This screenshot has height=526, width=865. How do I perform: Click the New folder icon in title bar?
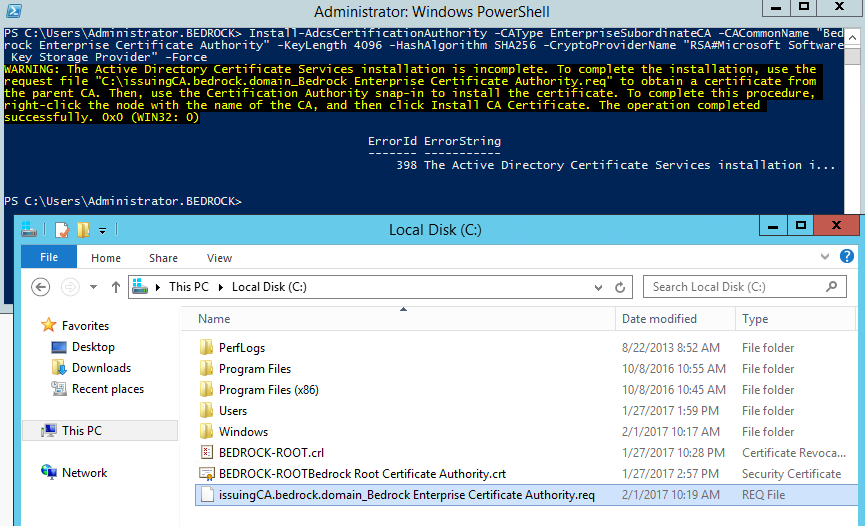click(83, 230)
